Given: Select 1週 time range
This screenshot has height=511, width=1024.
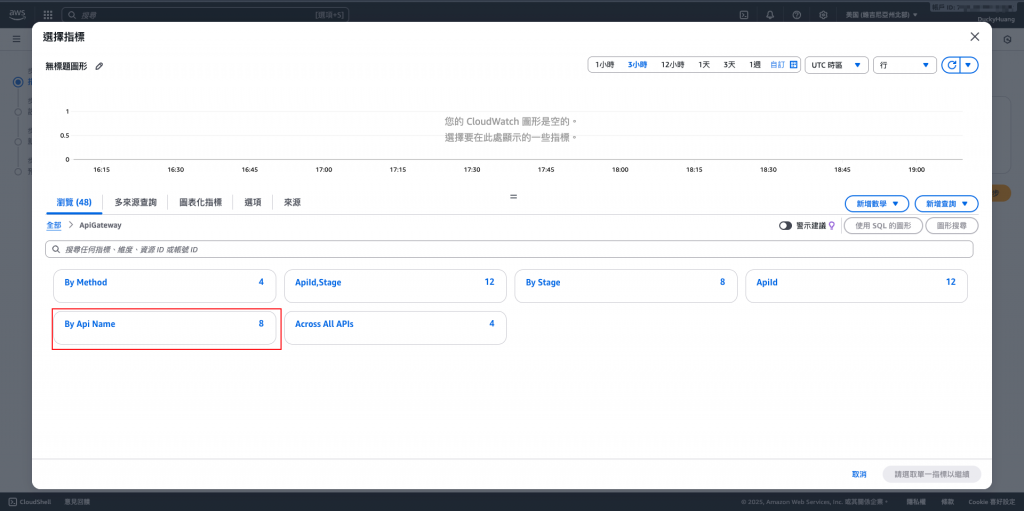Looking at the screenshot, I should (755, 65).
